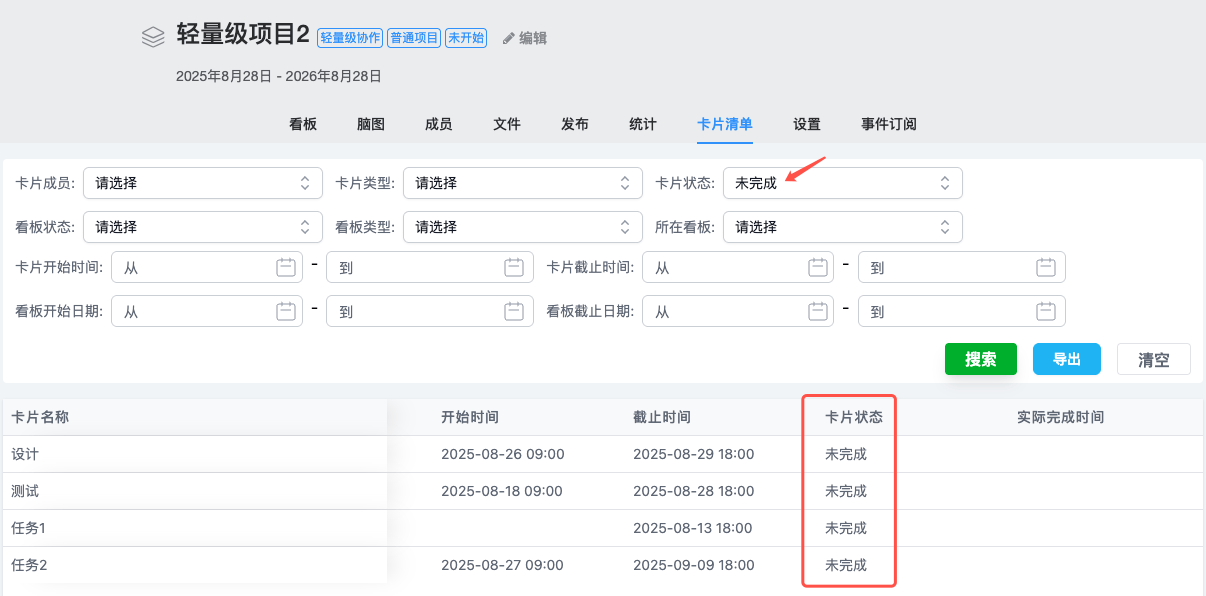The image size is (1206, 596).
Task: Expand the 看板状态 dropdown
Action: pyautogui.click(x=203, y=227)
